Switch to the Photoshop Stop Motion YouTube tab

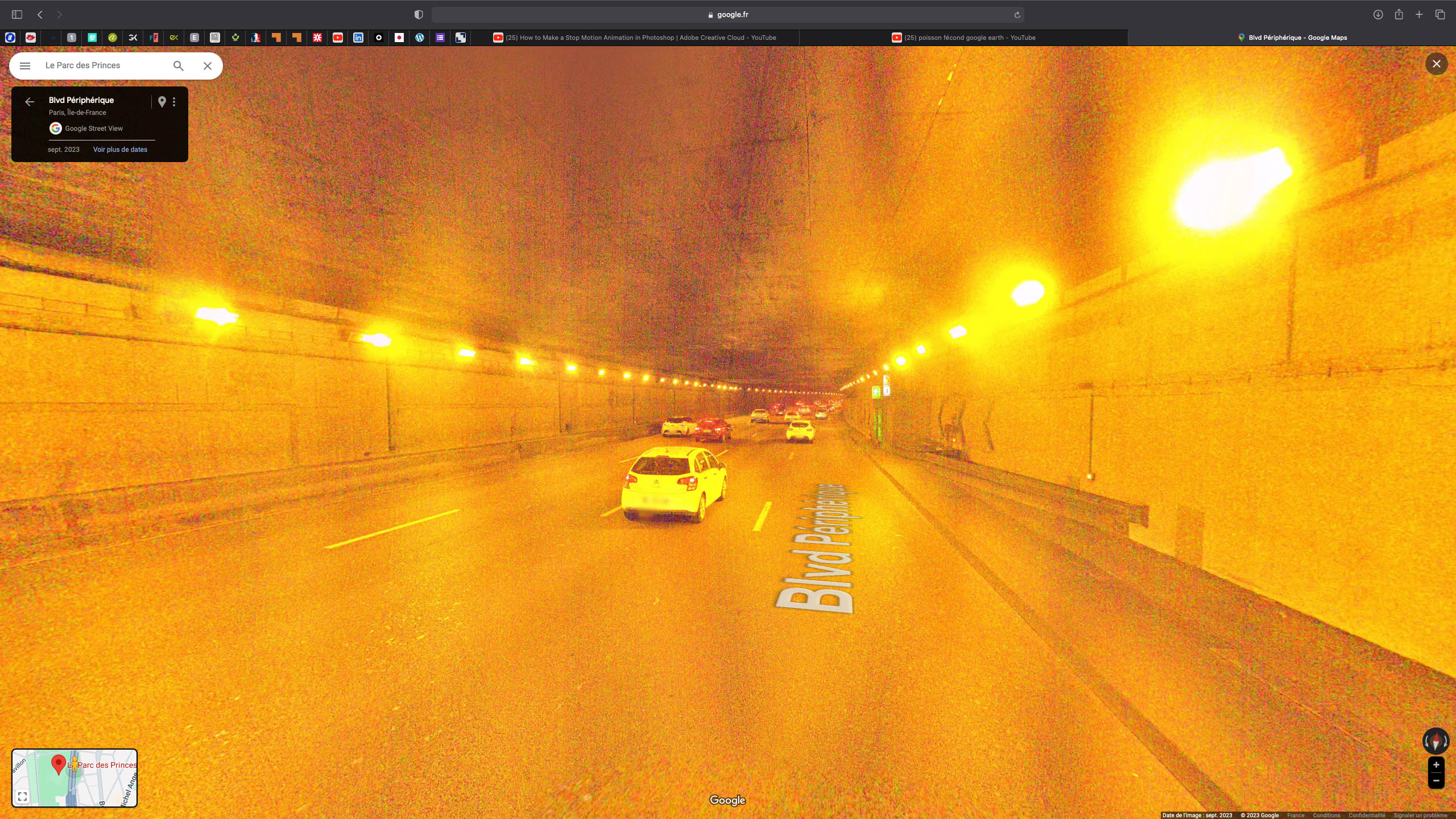pos(635,38)
